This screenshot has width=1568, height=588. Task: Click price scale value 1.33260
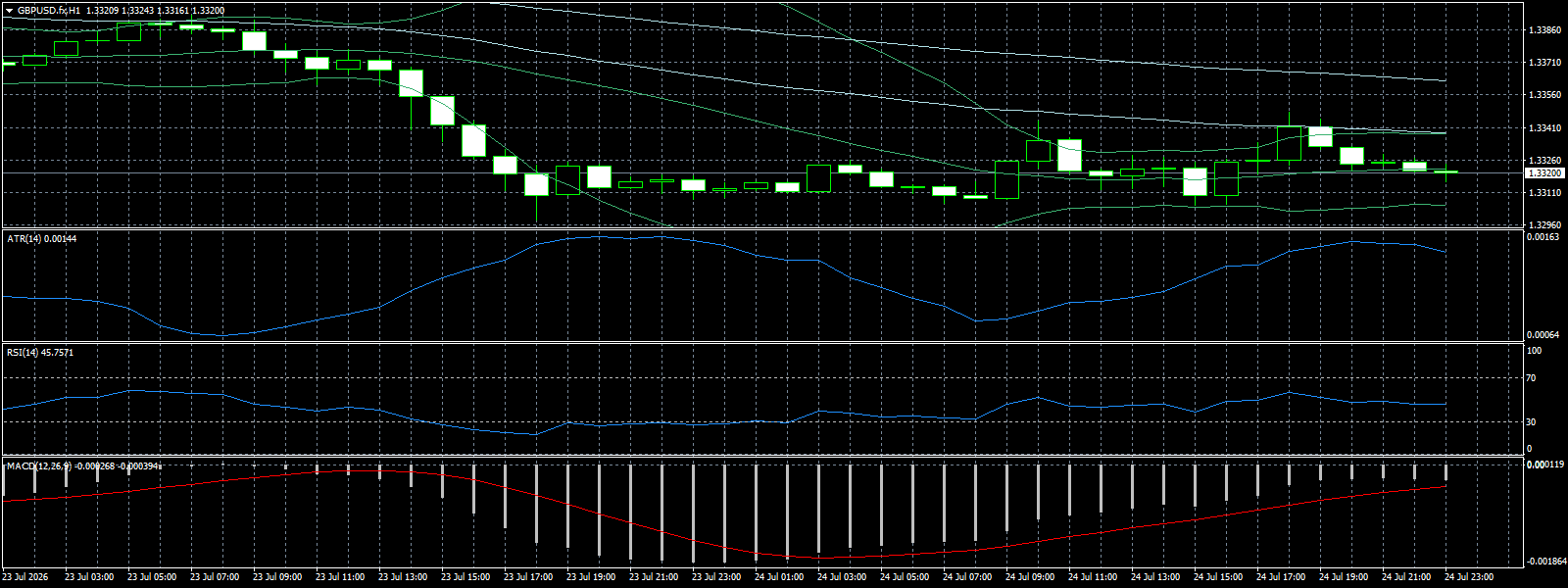(x=1544, y=161)
